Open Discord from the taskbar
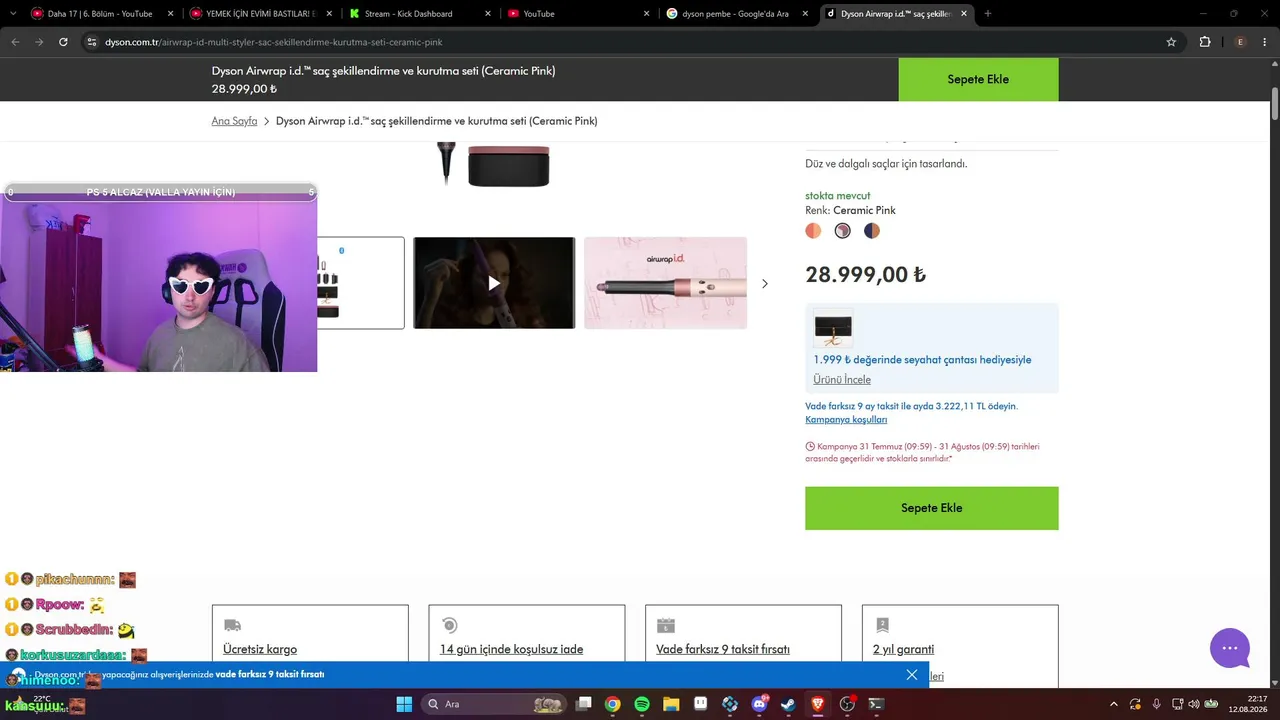 tap(759, 704)
